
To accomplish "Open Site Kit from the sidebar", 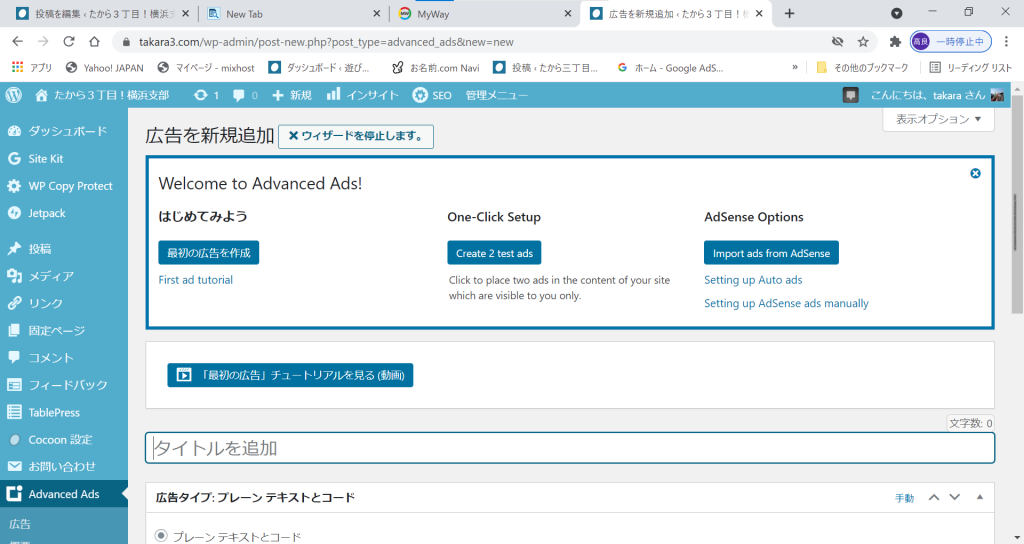I will click(45, 158).
